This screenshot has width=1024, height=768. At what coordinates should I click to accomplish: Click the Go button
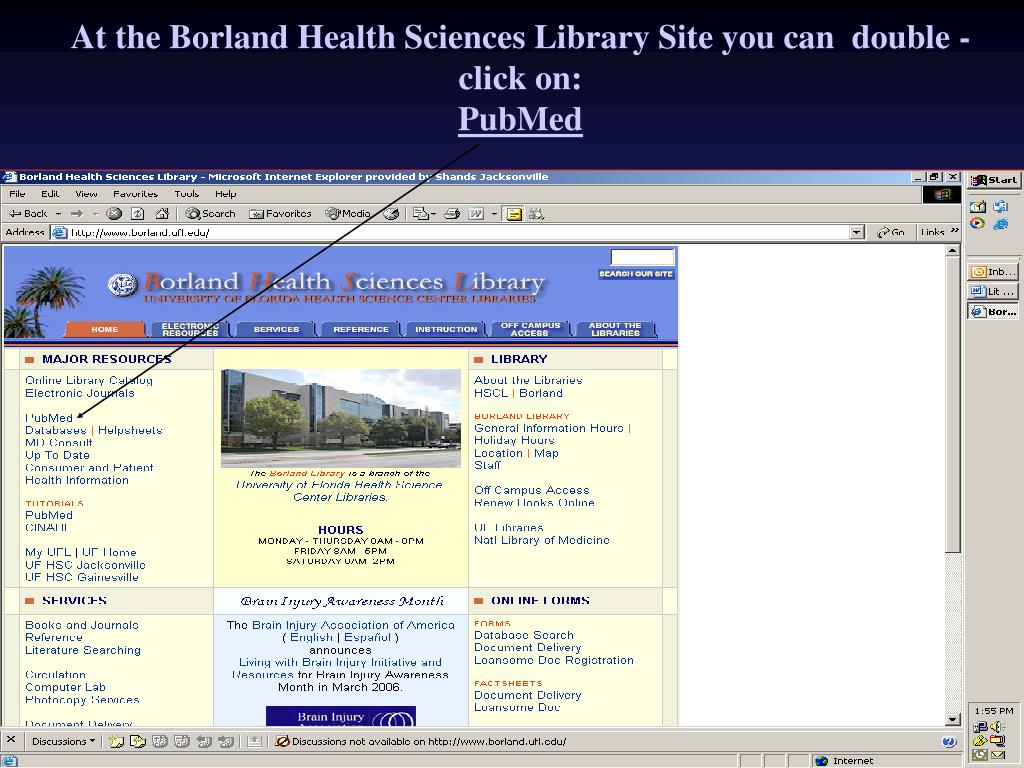click(x=891, y=232)
